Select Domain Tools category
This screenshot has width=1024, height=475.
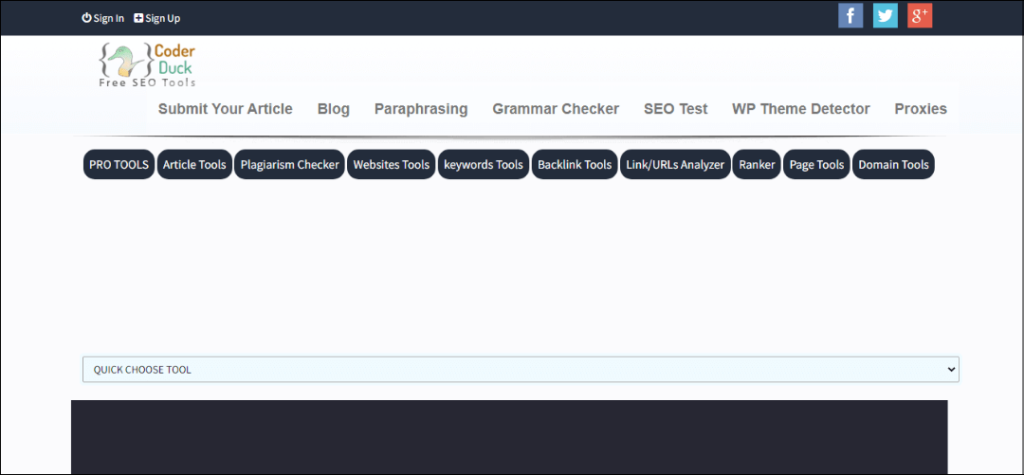(x=893, y=165)
